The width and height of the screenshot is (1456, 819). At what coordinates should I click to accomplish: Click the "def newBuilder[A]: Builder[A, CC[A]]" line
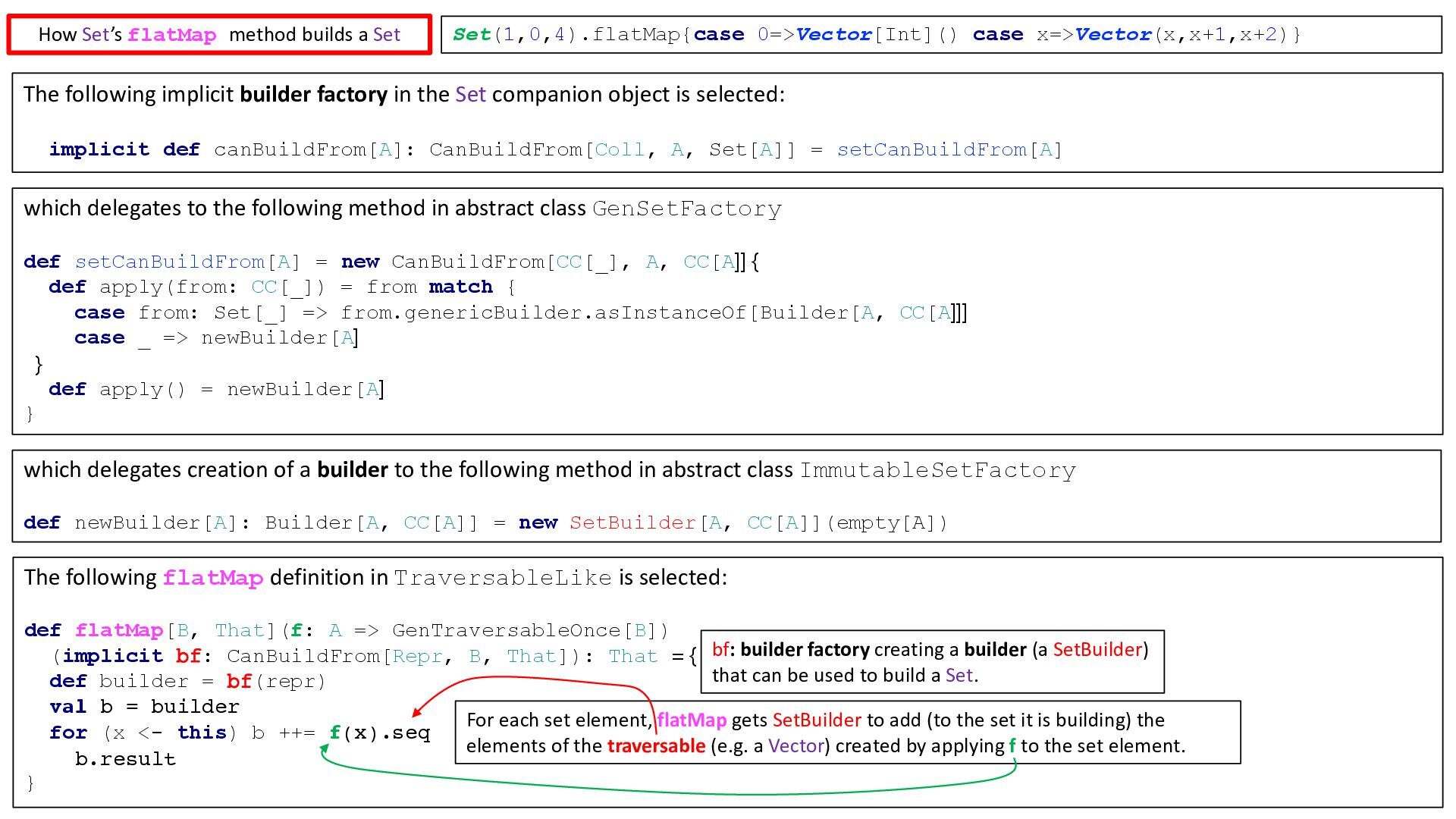coord(486,523)
